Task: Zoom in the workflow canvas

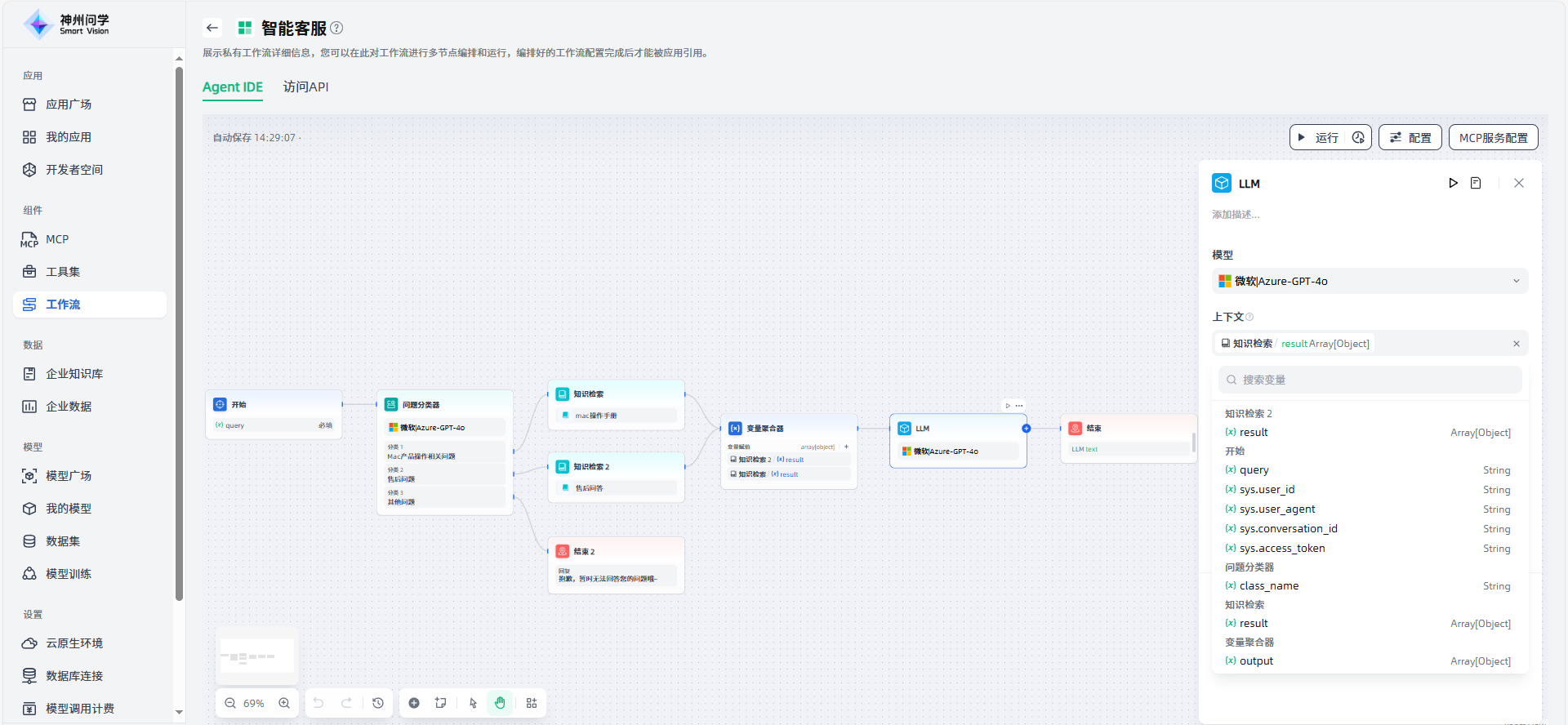Action: click(284, 703)
